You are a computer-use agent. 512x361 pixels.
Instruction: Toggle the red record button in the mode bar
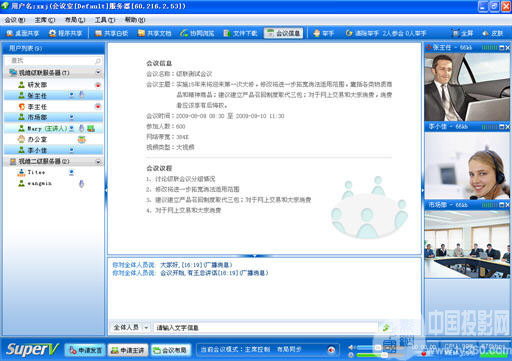coord(331,350)
